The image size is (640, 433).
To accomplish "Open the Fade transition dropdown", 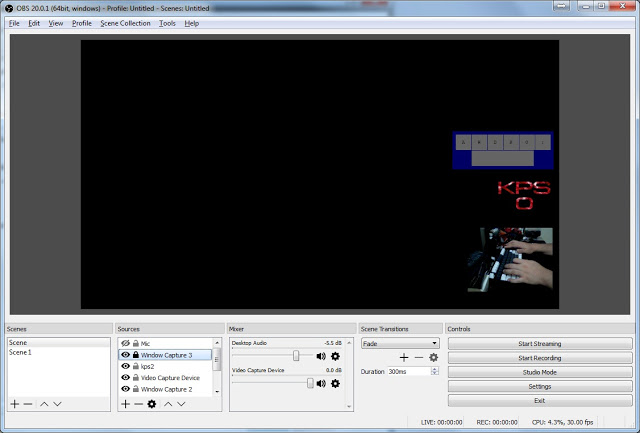I will tap(400, 343).
